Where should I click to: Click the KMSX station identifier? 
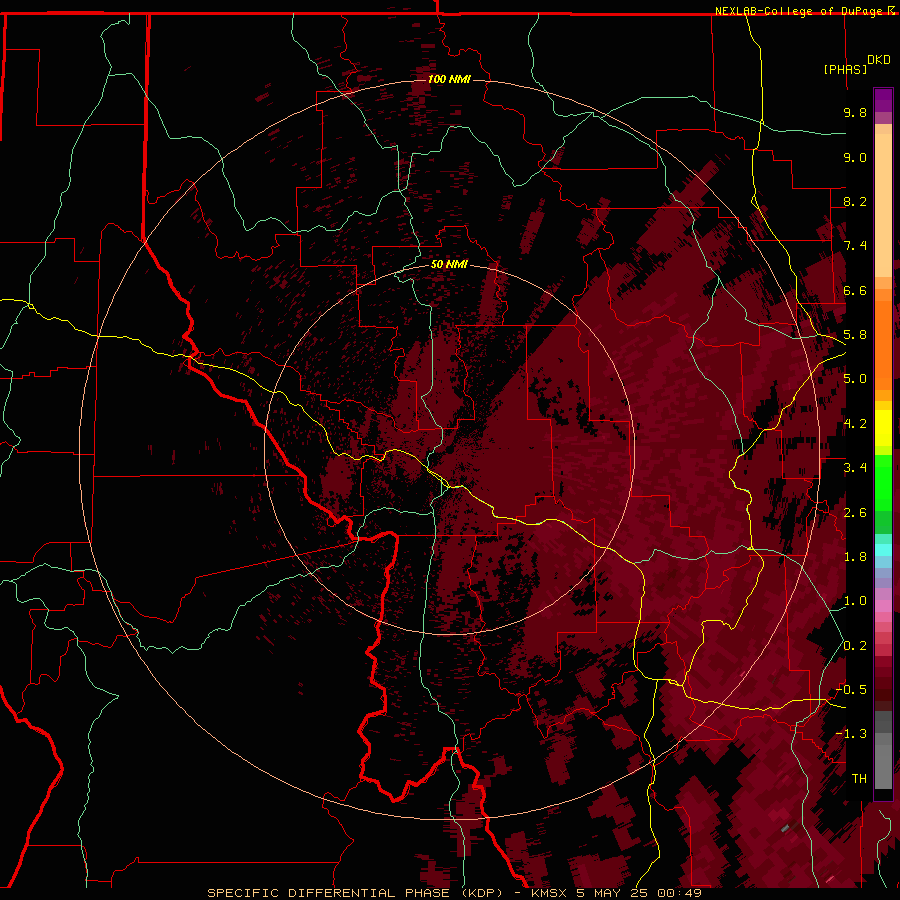pos(549,893)
